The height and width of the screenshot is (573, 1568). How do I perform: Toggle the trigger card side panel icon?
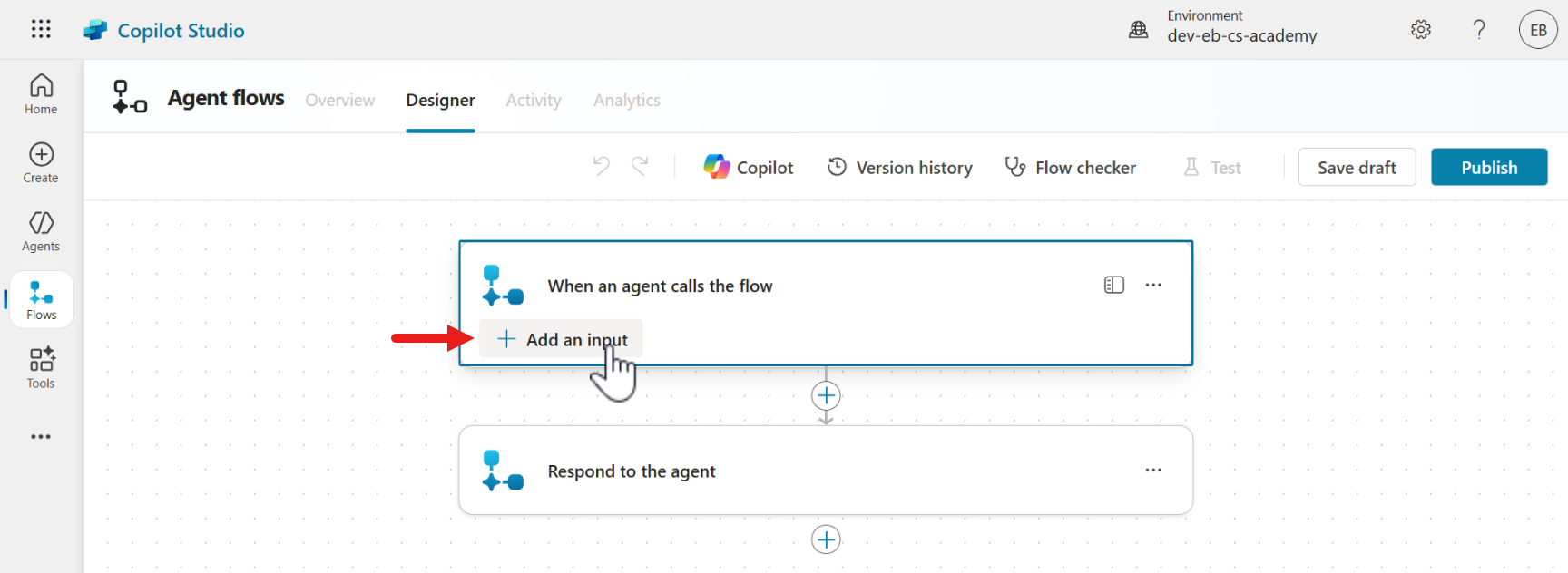pyautogui.click(x=1113, y=286)
